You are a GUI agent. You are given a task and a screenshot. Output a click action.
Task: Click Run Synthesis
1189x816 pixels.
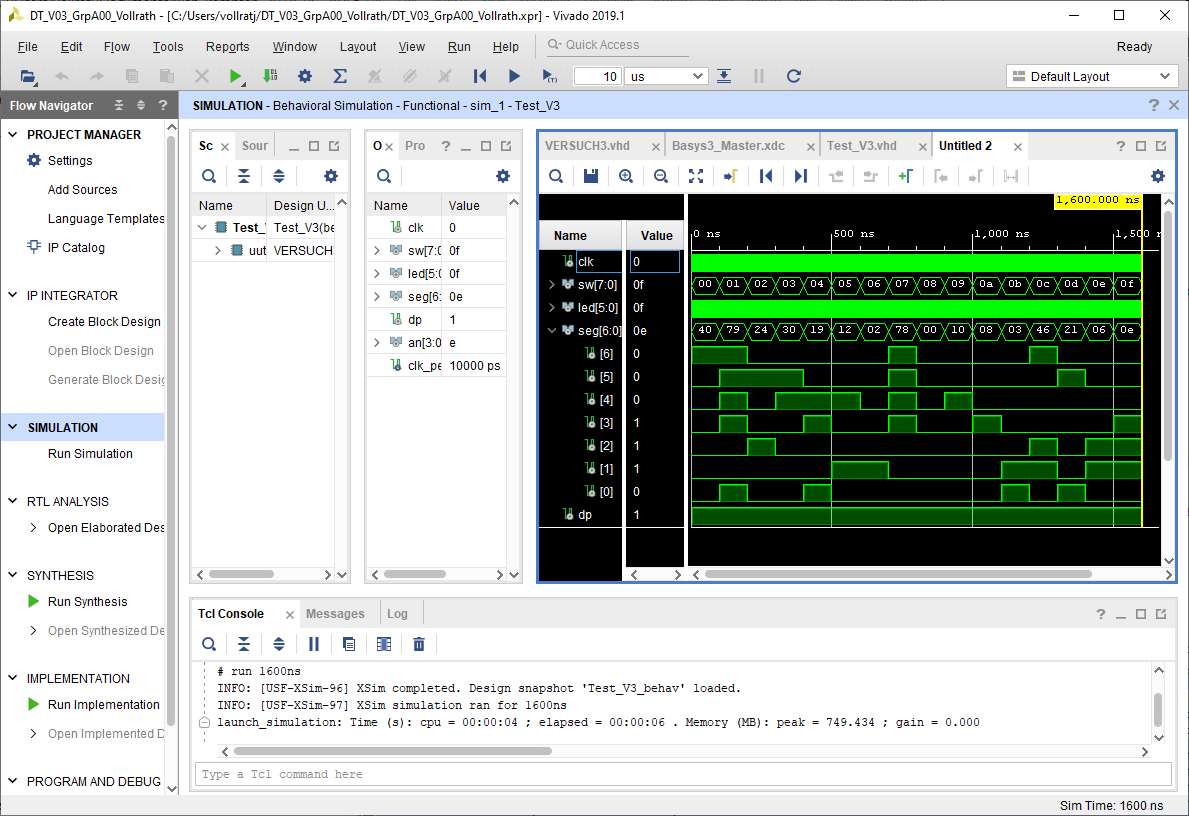(87, 601)
